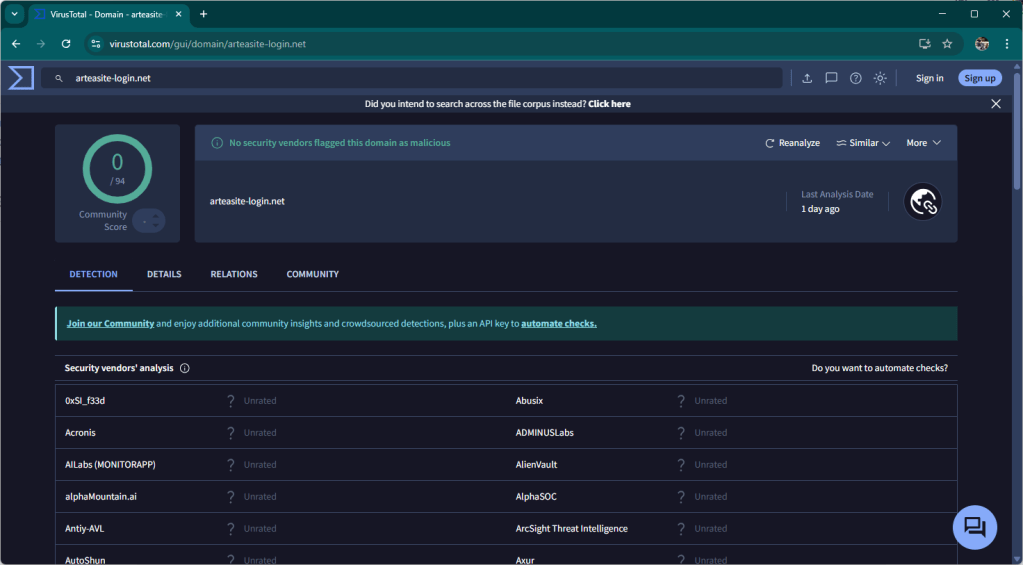Toggle the light/dark theme sun icon
1023x565 pixels.
point(880,78)
